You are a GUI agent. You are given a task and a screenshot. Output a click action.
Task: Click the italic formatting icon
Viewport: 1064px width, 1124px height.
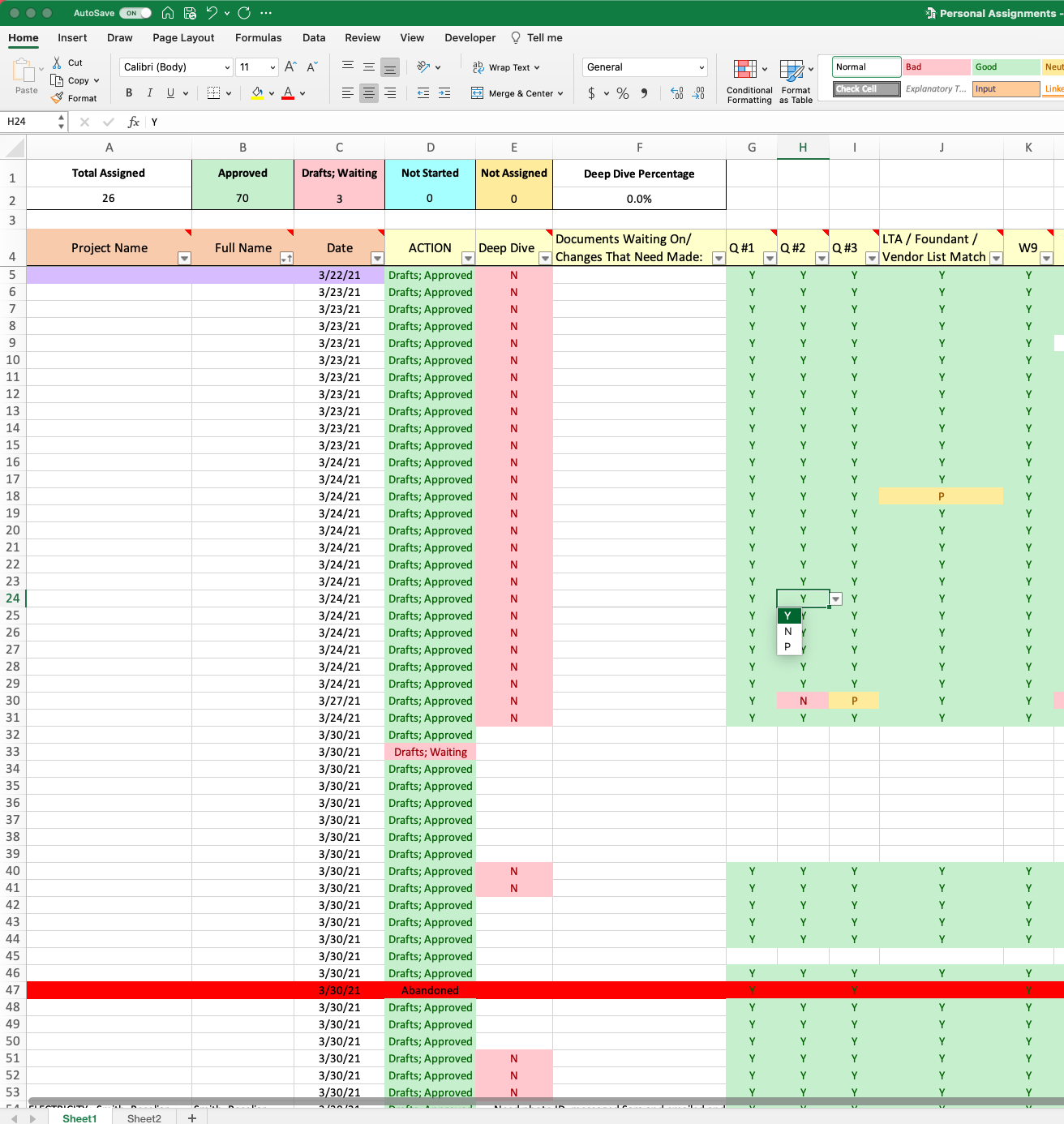[x=150, y=93]
